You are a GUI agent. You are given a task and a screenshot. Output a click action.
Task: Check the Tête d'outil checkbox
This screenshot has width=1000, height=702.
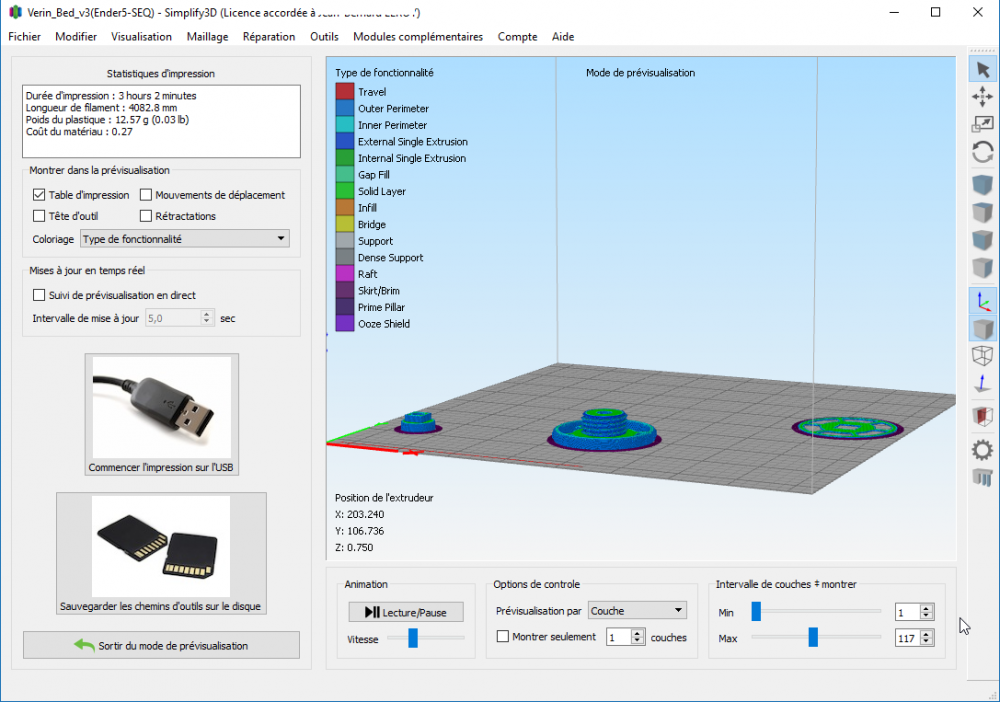coord(39,216)
